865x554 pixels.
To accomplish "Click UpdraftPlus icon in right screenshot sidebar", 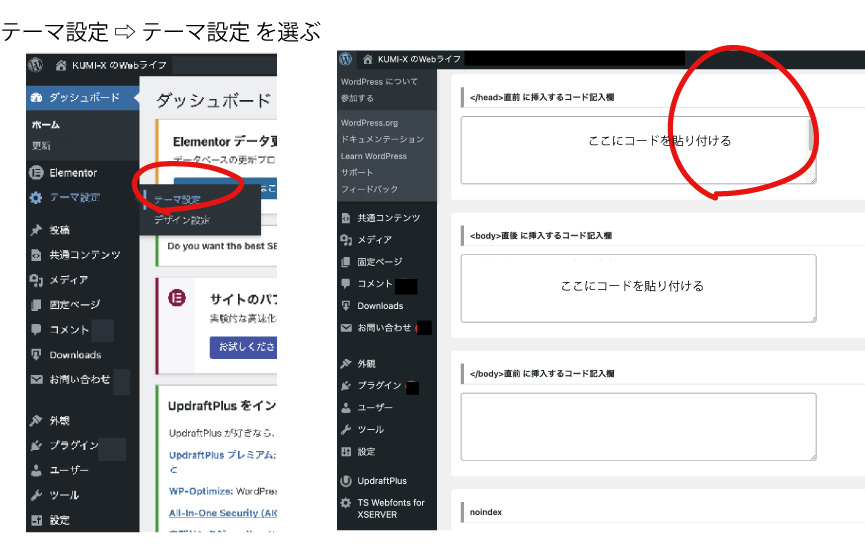I will [346, 481].
